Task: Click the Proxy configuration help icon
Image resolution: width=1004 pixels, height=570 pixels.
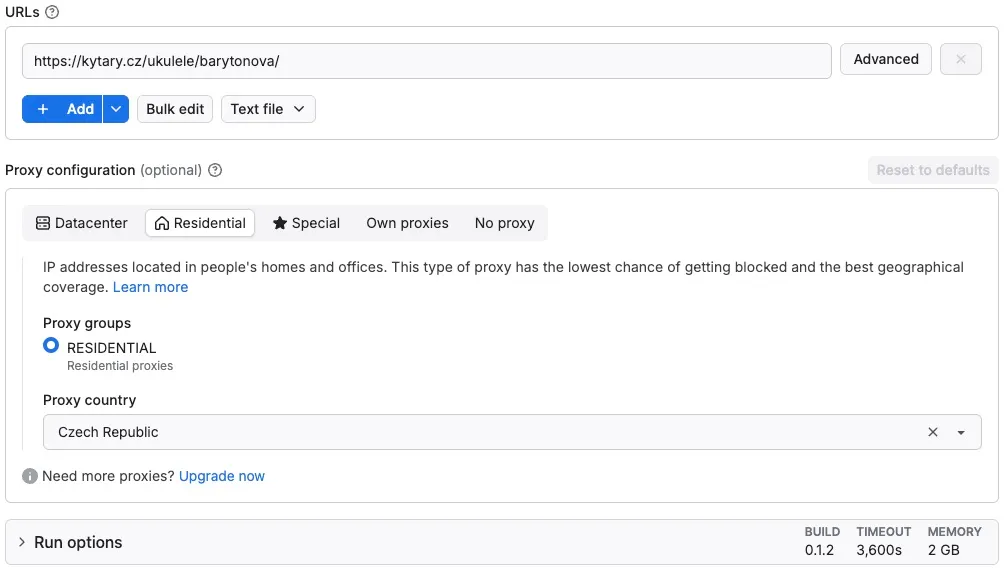Action: tap(215, 170)
